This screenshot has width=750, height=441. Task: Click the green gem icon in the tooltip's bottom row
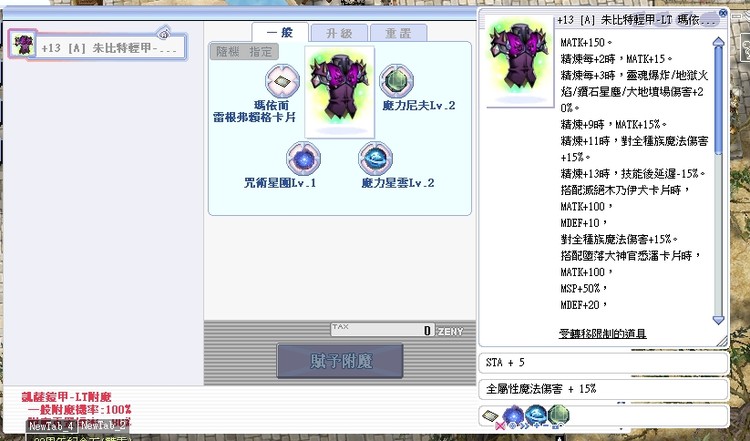click(x=559, y=414)
